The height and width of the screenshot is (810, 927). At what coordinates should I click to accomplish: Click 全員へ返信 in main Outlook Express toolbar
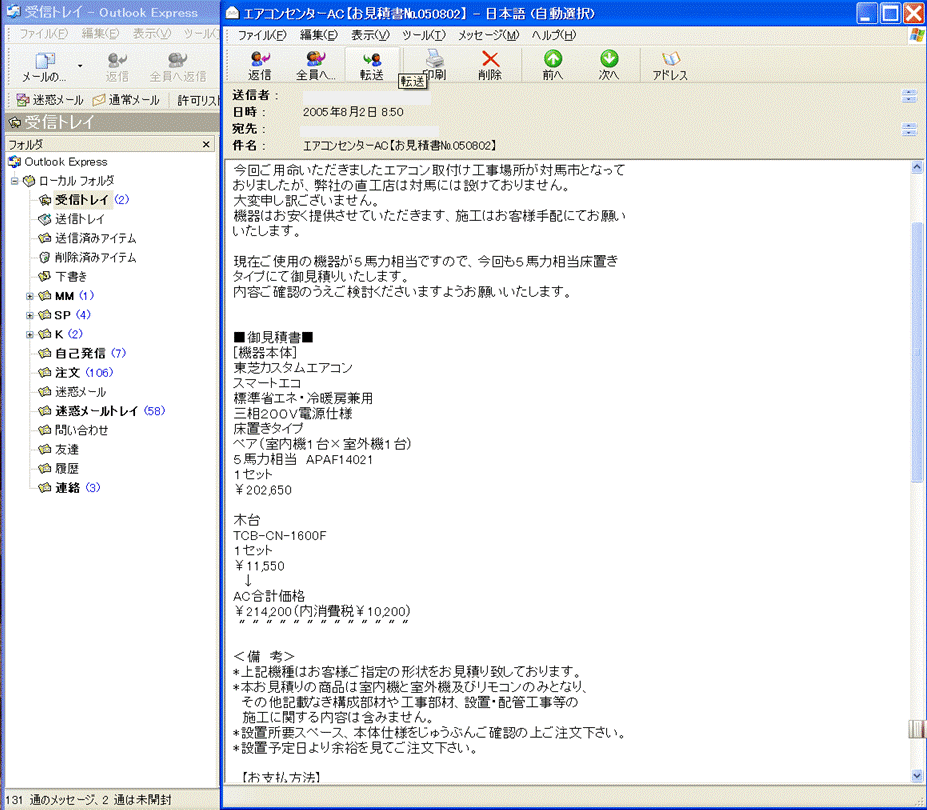click(x=178, y=67)
